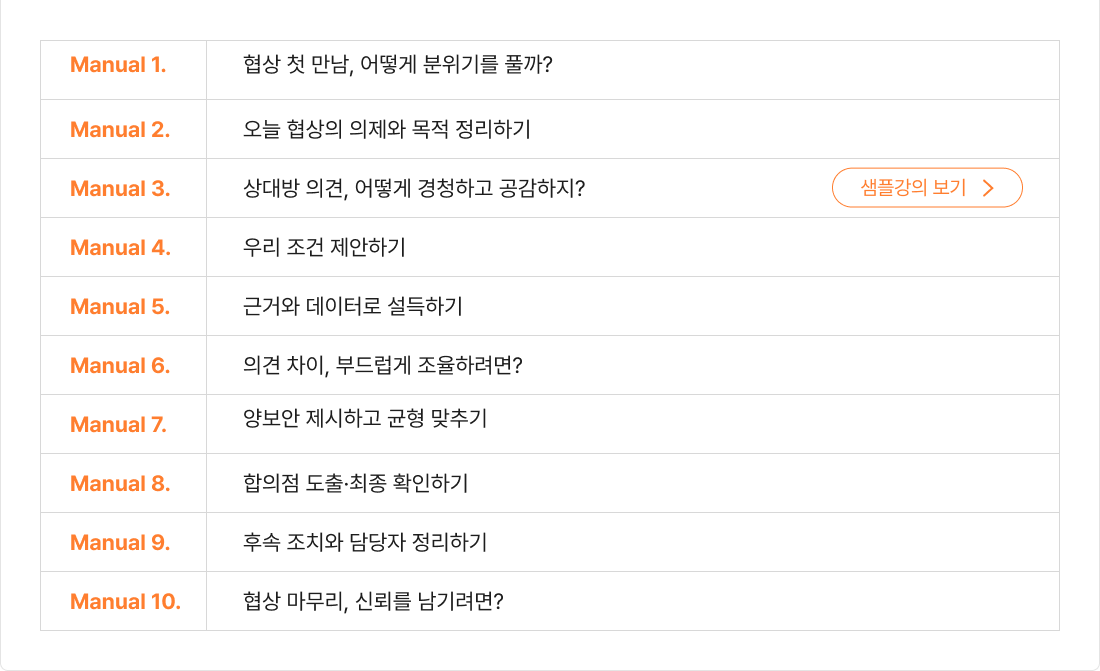Open lesson 의견 차이, 부드럽게 조율하려면?
The image size is (1100, 671).
(383, 366)
